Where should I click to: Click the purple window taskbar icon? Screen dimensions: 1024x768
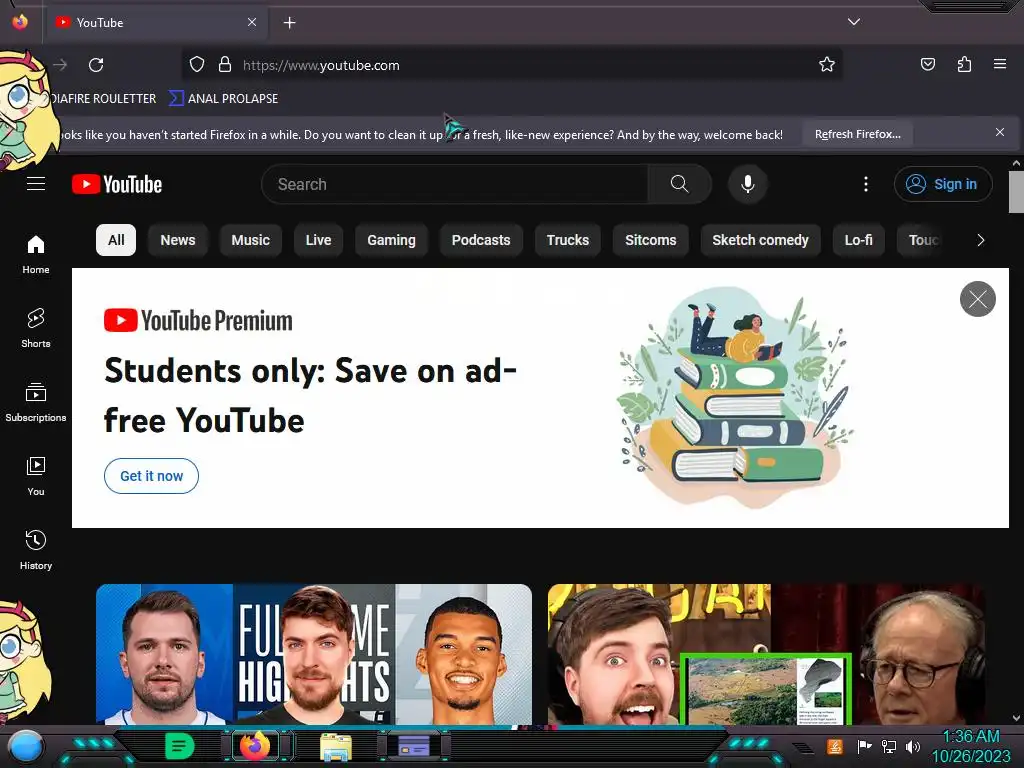pos(413,746)
